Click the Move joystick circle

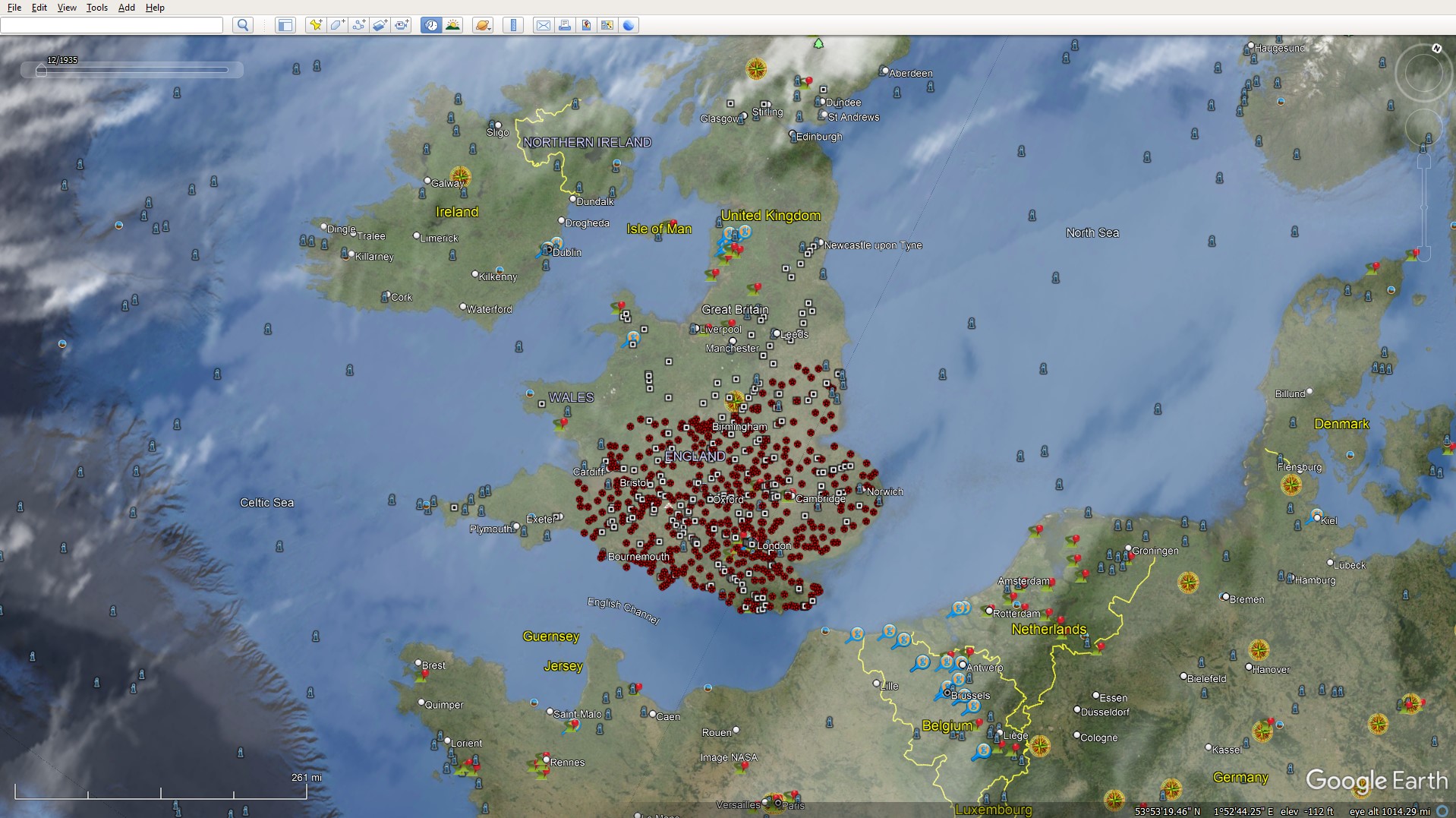point(1424,128)
